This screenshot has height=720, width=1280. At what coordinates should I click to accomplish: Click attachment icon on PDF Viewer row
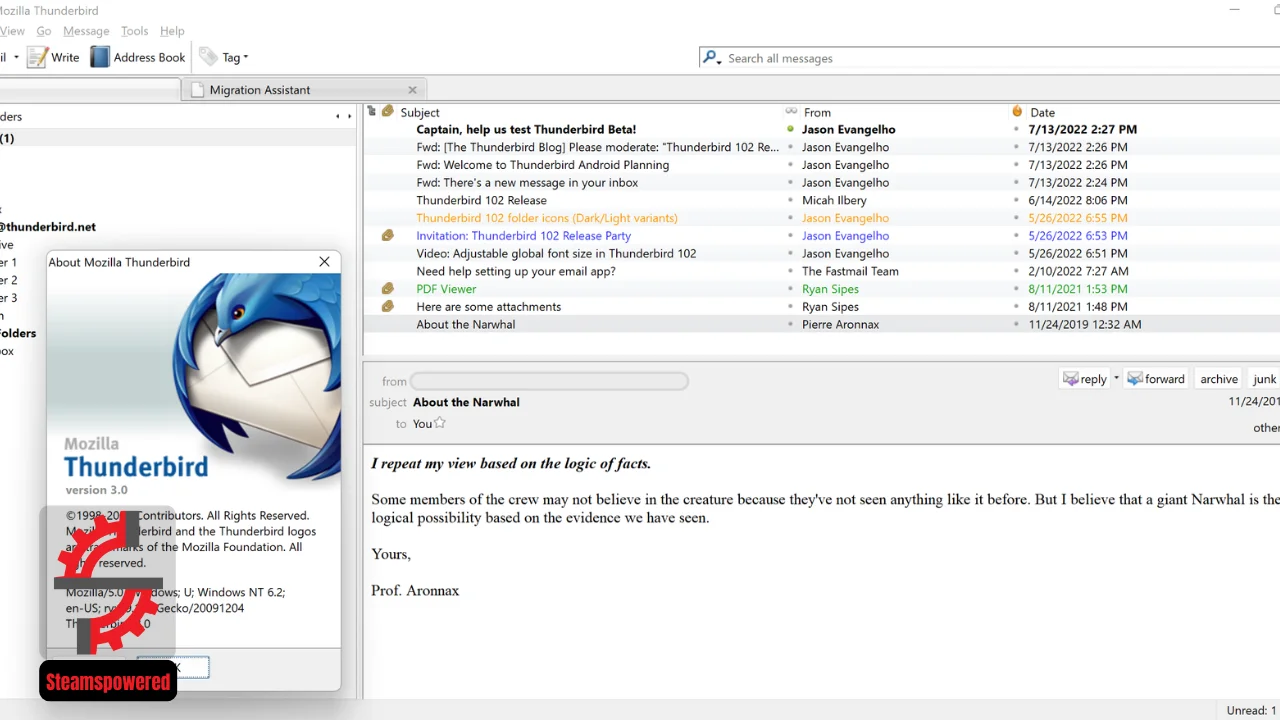tap(388, 289)
